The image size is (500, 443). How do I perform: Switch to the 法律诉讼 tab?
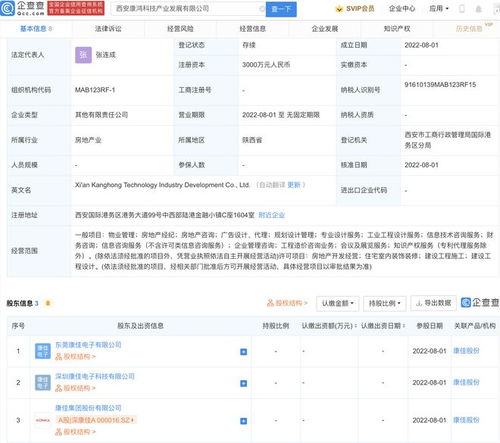click(108, 29)
